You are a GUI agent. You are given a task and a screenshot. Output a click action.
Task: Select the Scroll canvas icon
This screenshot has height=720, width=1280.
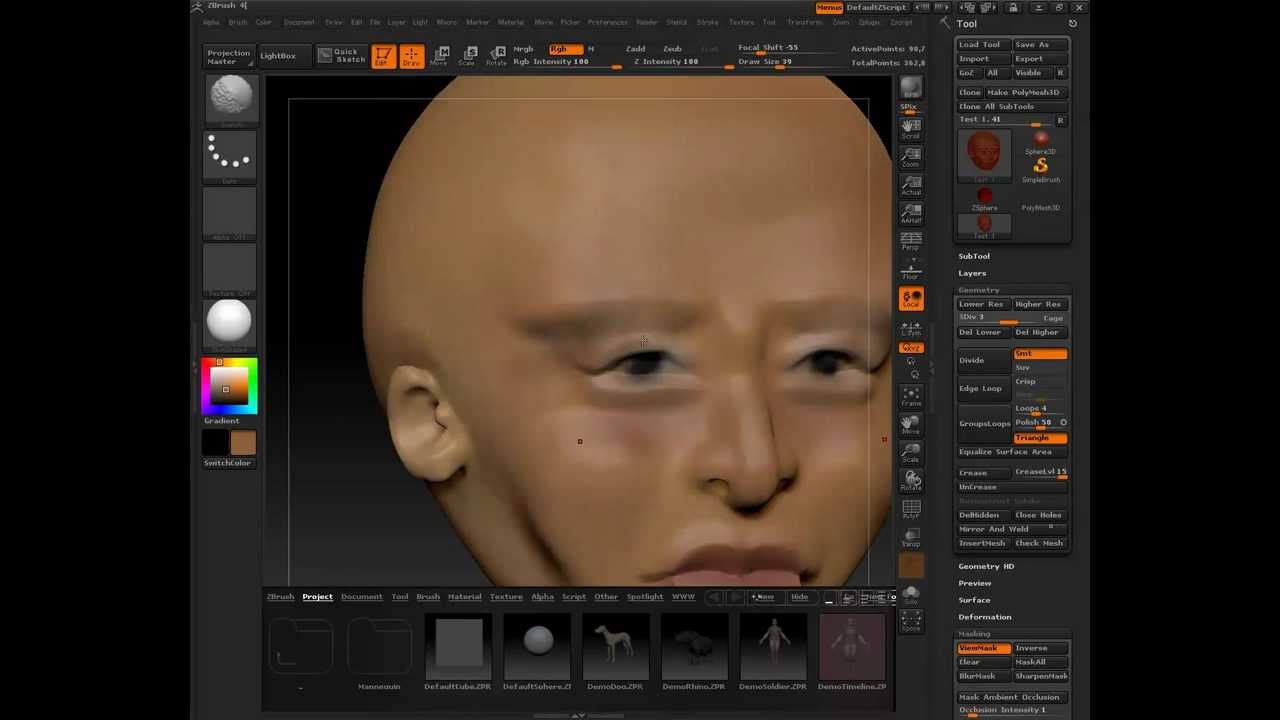[x=911, y=129]
